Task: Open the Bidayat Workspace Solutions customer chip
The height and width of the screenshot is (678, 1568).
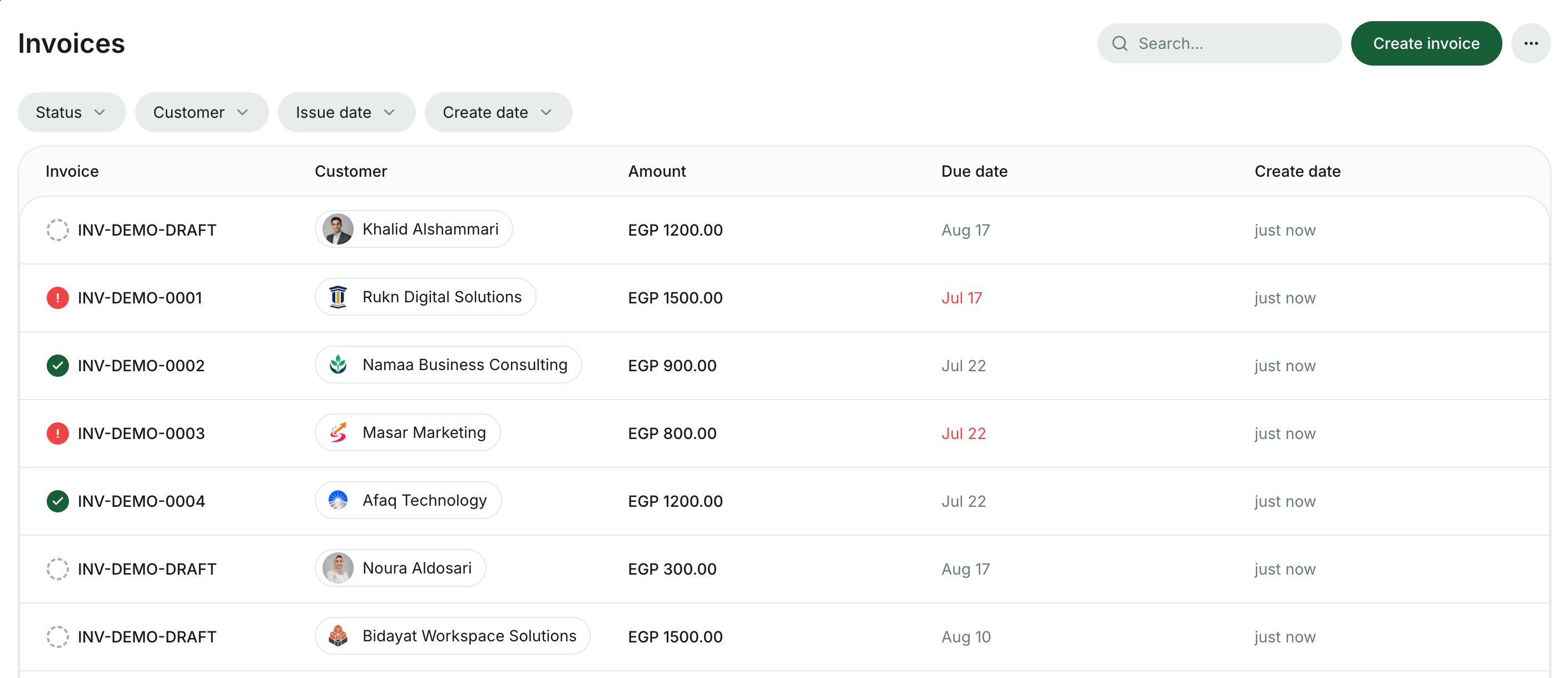Action: coord(452,635)
